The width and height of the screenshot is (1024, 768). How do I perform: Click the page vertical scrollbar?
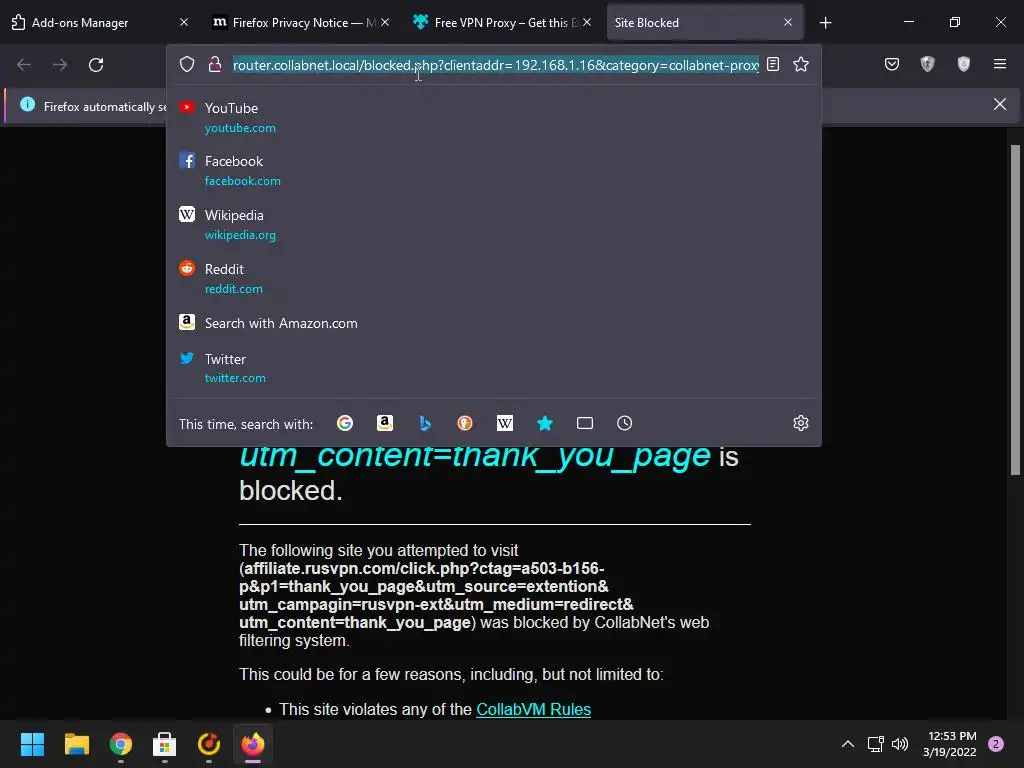tap(1015, 310)
